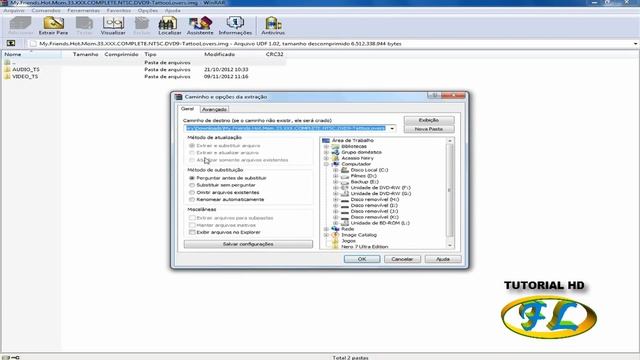Image resolution: width=640 pixels, height=360 pixels.
Task: Select Disco Local (C:) drive
Action: (369, 170)
